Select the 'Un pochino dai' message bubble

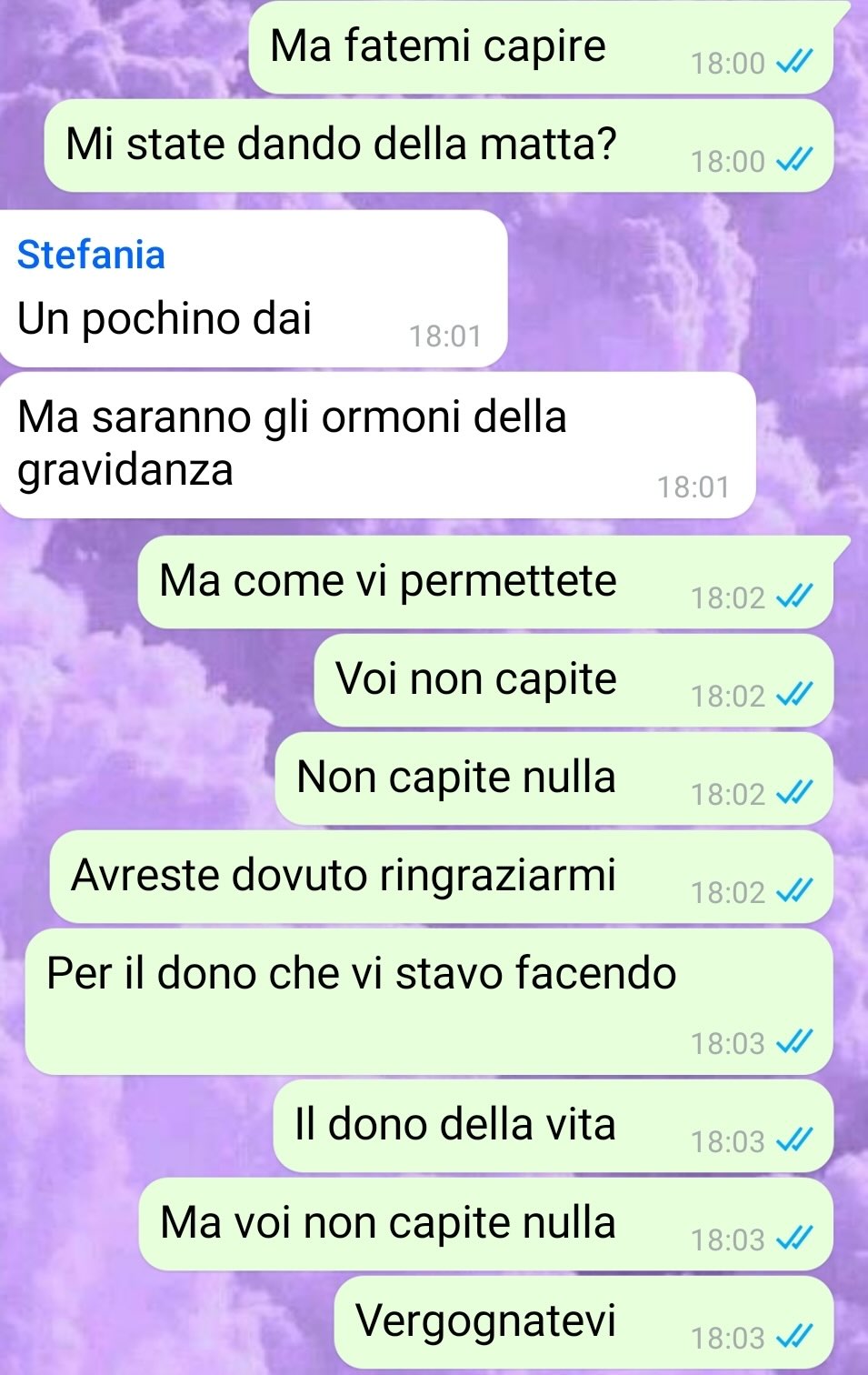(x=253, y=289)
